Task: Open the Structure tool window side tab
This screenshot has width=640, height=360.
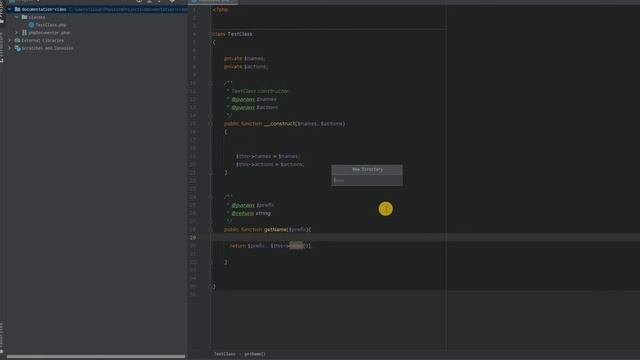Action: [x=2, y=47]
